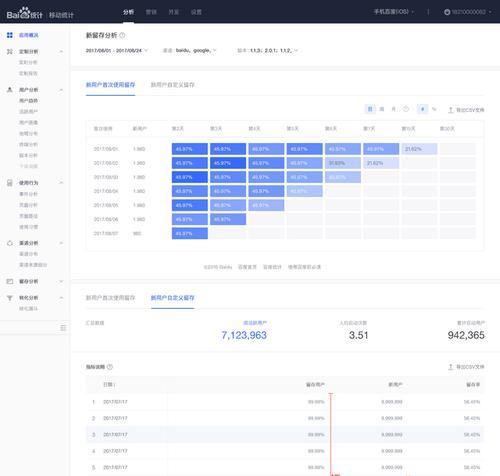Image resolution: width=500 pixels, height=476 pixels.
Task: Click the darkest blue retention cell in third row
Action: click(x=190, y=177)
